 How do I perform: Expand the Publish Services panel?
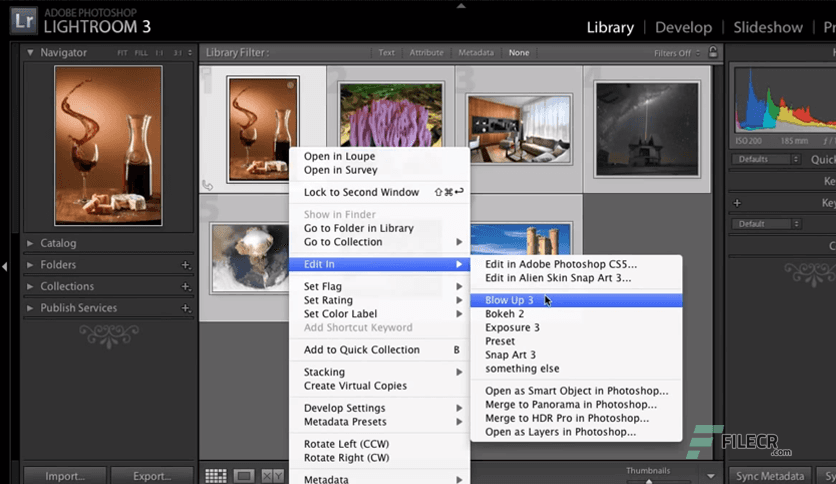pos(30,308)
